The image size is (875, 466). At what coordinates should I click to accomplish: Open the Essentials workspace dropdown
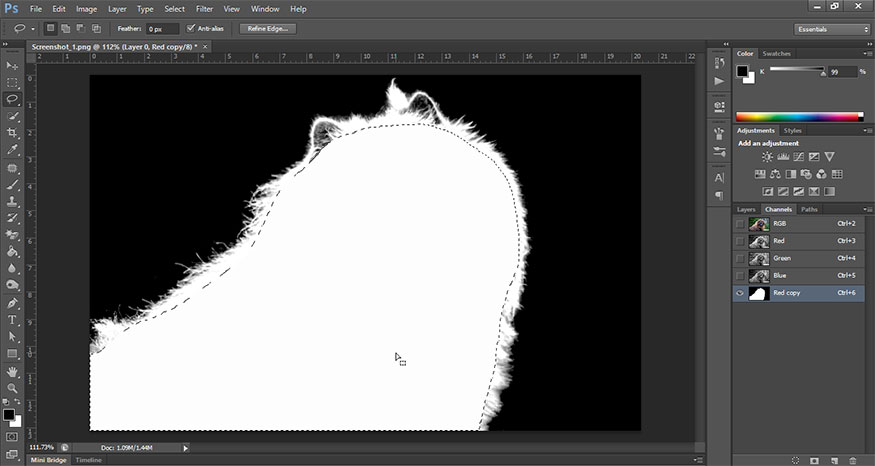pos(831,29)
